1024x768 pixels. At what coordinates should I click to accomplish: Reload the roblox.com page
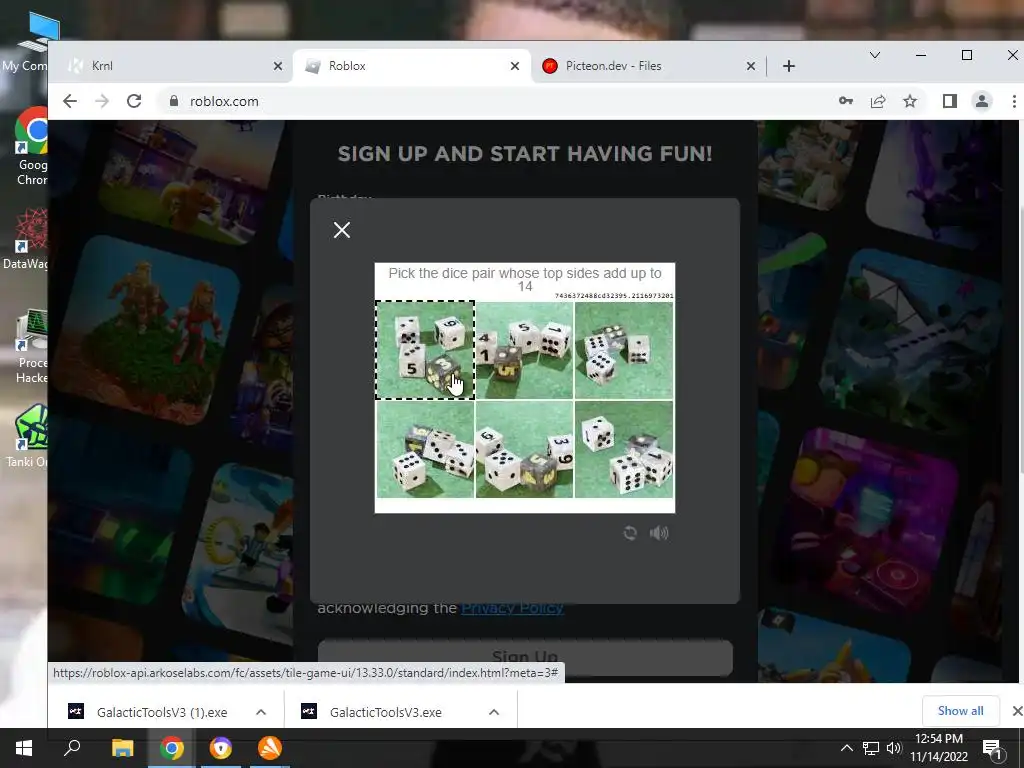point(134,101)
